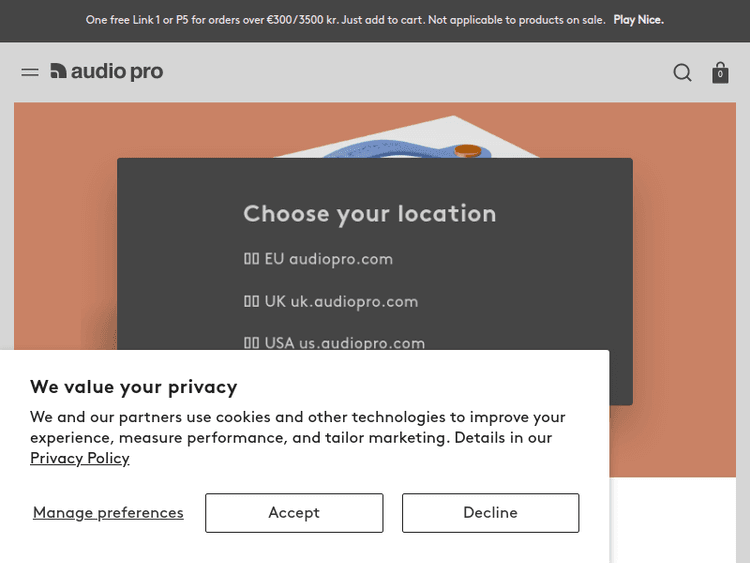Open the shopping bag cart icon
750x563 pixels.
point(720,73)
